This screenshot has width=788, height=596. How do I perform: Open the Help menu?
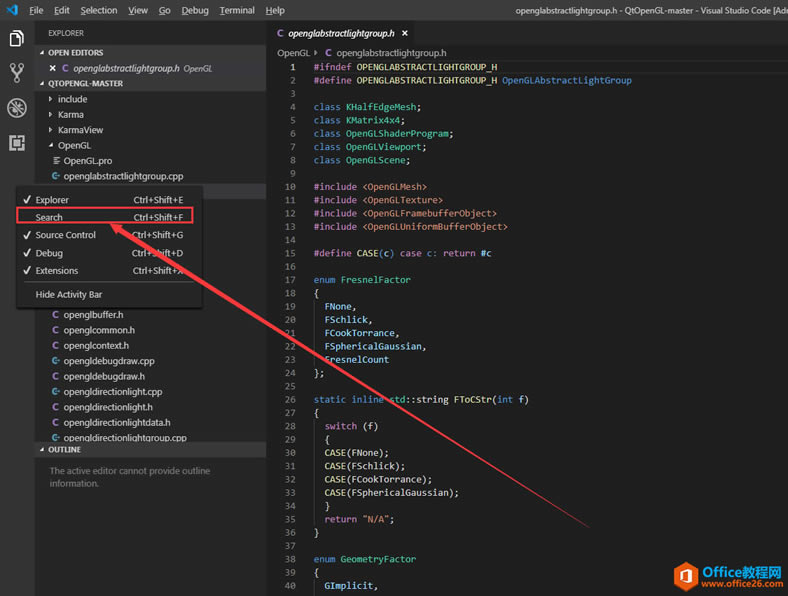tap(275, 10)
